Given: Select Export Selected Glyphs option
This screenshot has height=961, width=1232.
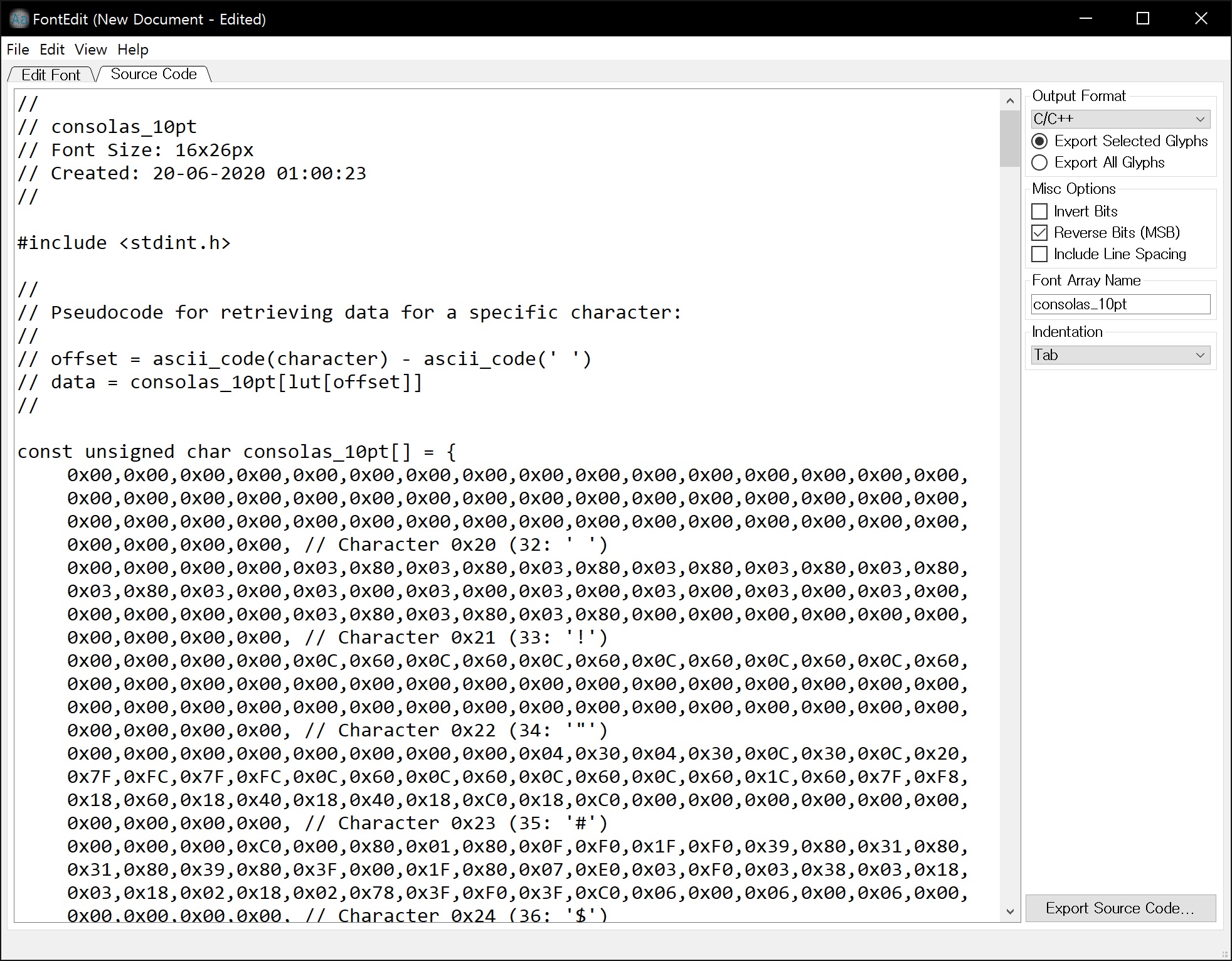Looking at the screenshot, I should [x=1039, y=141].
